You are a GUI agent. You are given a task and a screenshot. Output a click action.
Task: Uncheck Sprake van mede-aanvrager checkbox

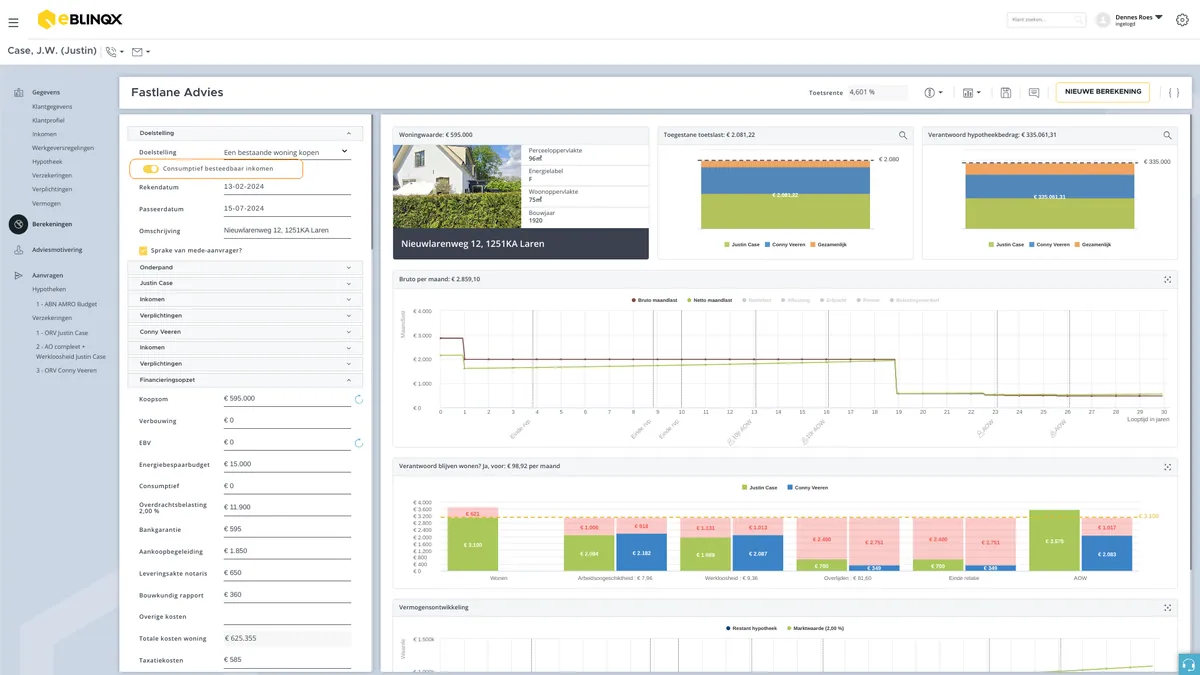pyautogui.click(x=143, y=251)
